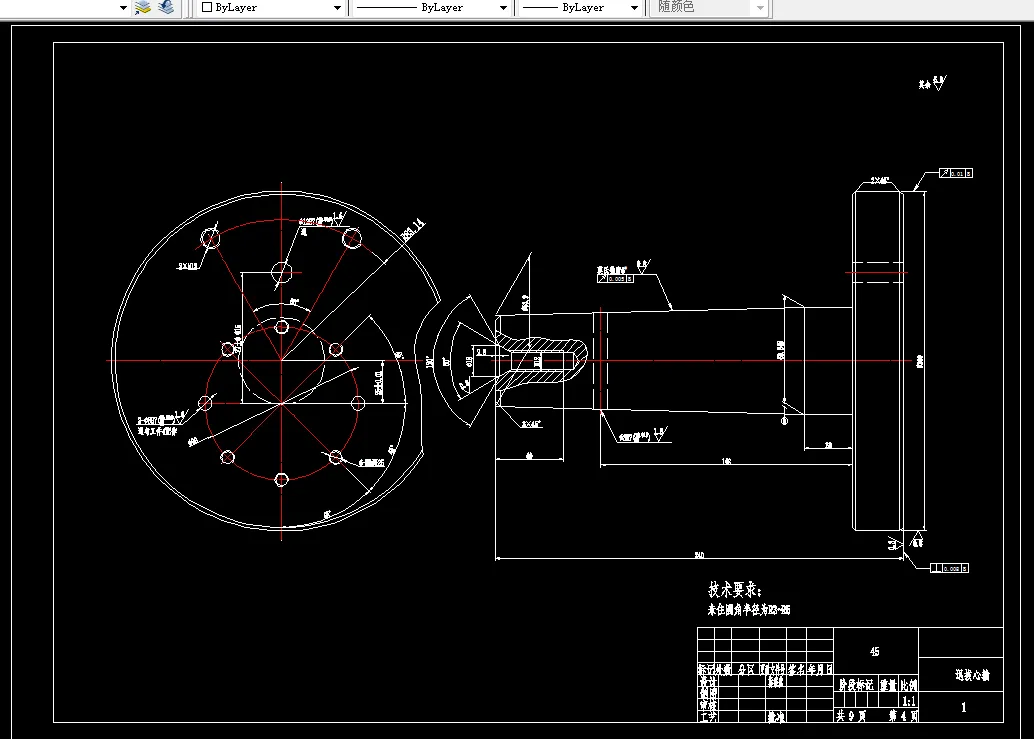The height and width of the screenshot is (739, 1034).
Task: Select the 0.01 B tolerance frame
Action: click(x=956, y=173)
